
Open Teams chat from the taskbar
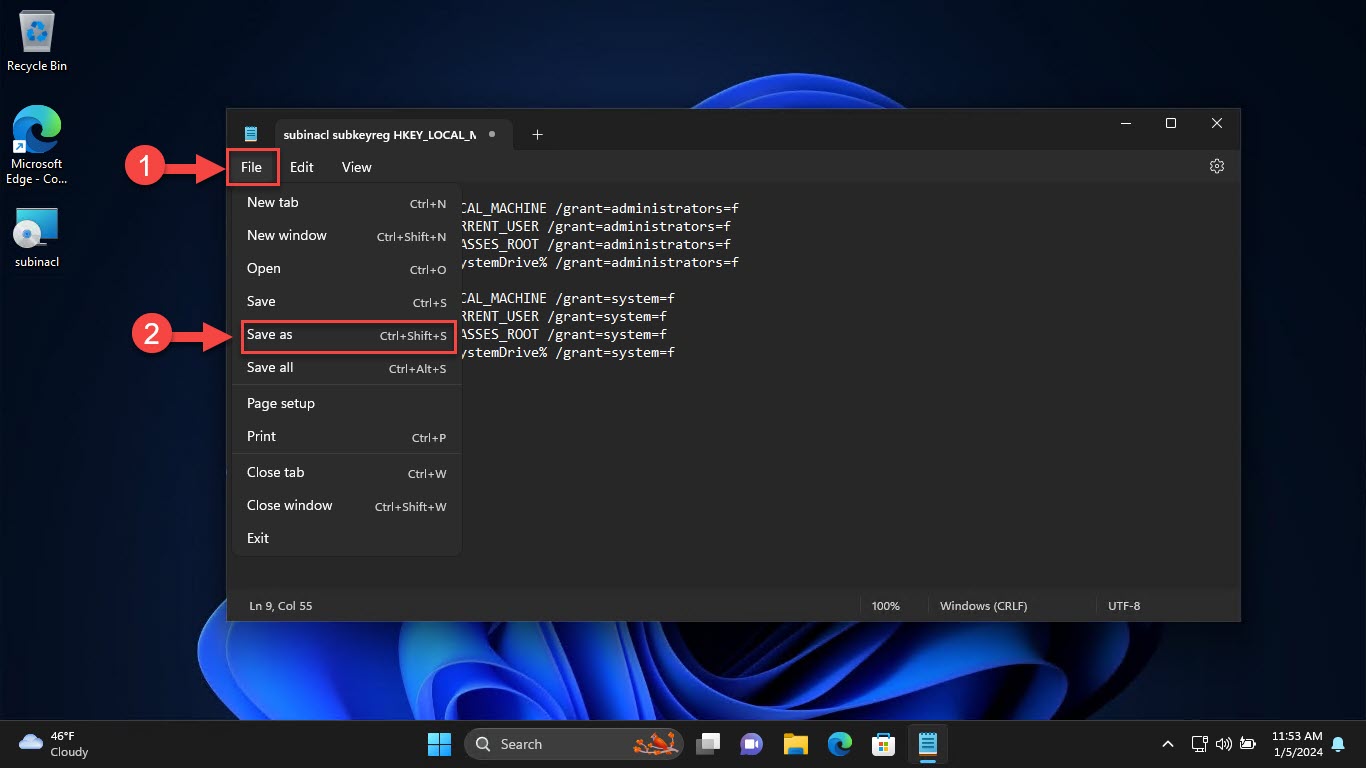pyautogui.click(x=751, y=744)
